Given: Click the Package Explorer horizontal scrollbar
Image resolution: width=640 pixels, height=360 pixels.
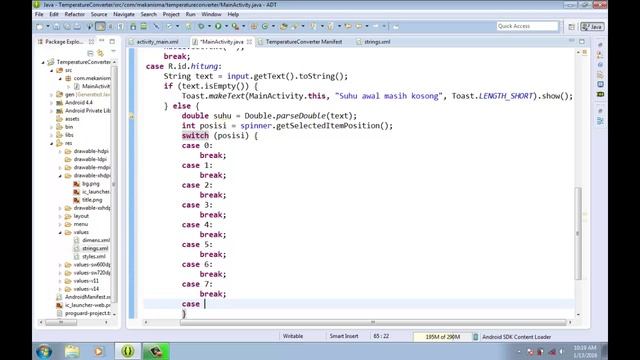Looking at the screenshot, I should (61, 322).
